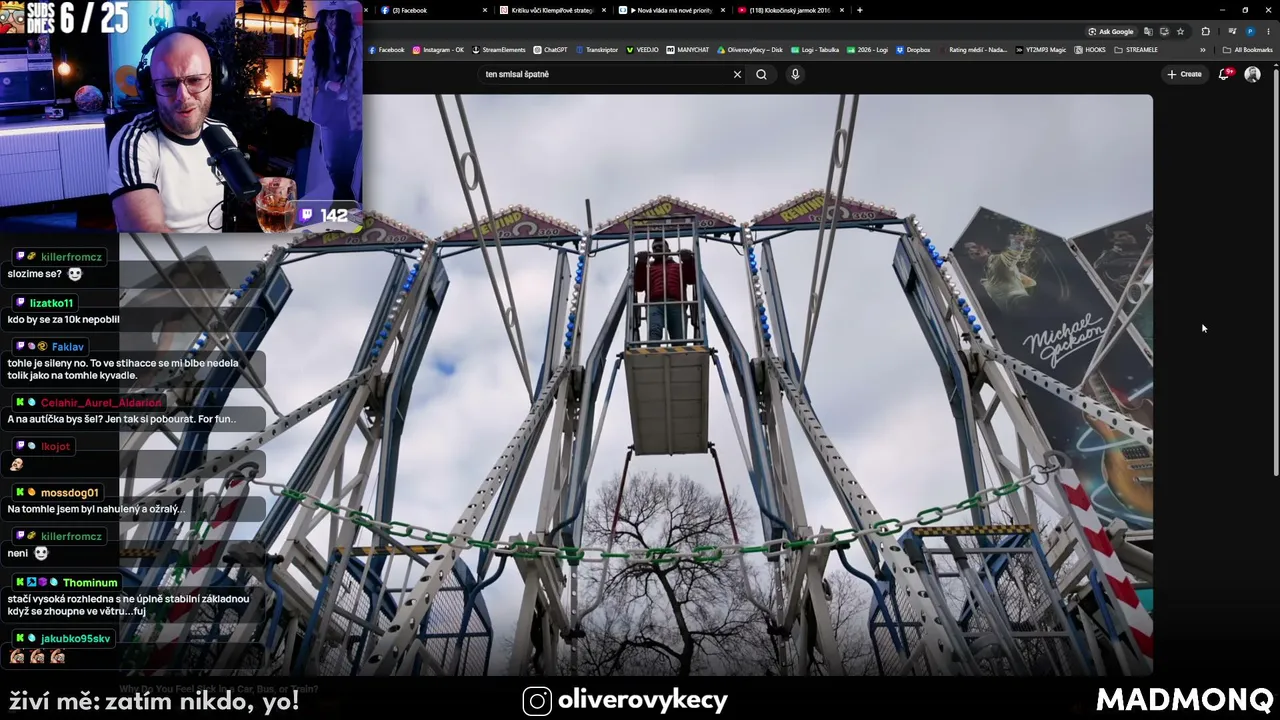1280x720 pixels.
Task: Click chat username mossdog01
Action: (x=70, y=493)
